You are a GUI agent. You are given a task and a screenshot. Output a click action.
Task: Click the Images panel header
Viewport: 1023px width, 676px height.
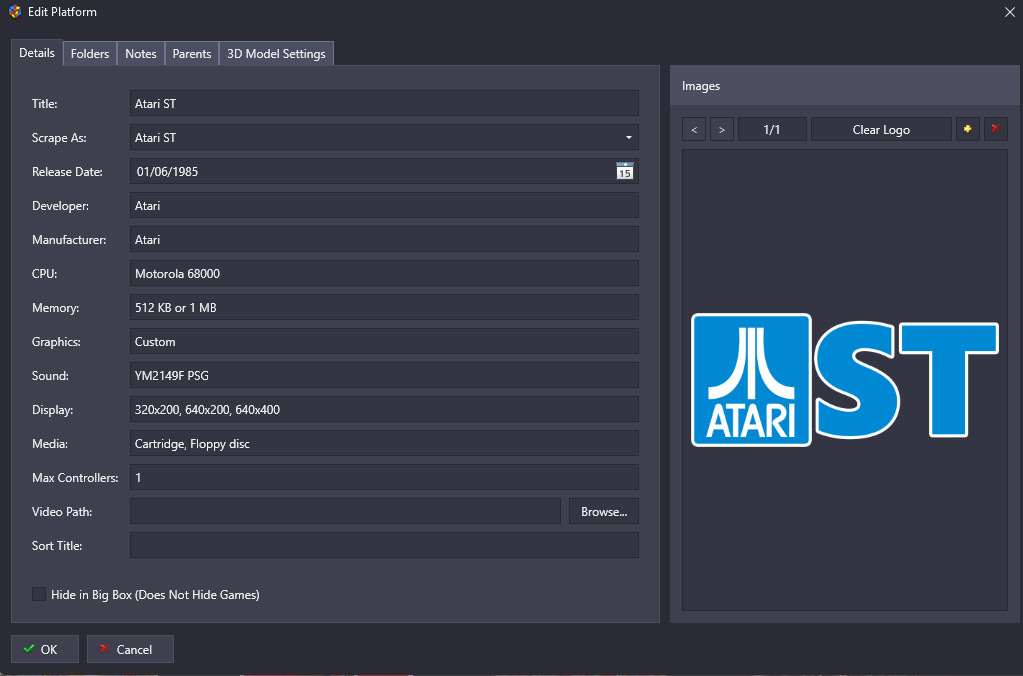(x=845, y=85)
